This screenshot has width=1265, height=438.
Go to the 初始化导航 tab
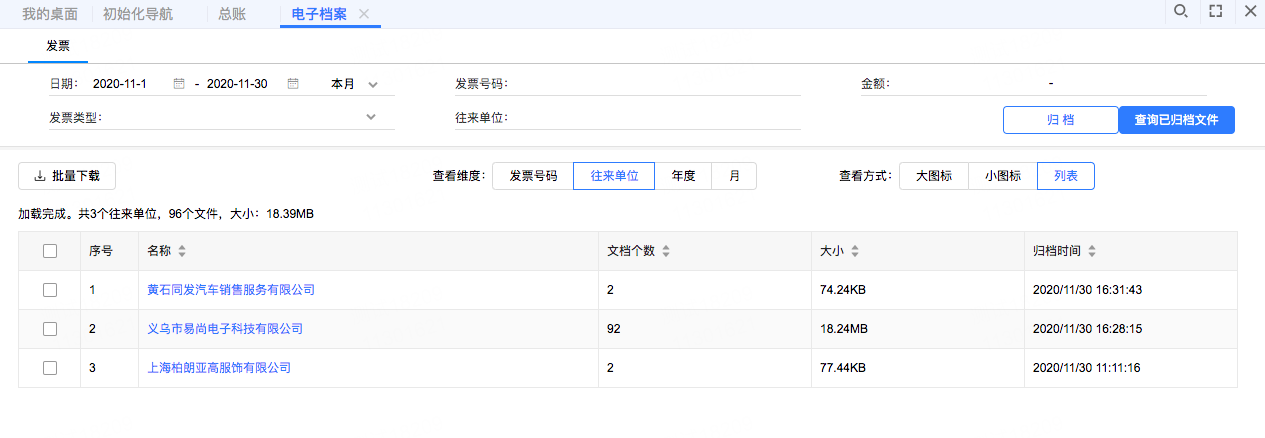click(138, 14)
